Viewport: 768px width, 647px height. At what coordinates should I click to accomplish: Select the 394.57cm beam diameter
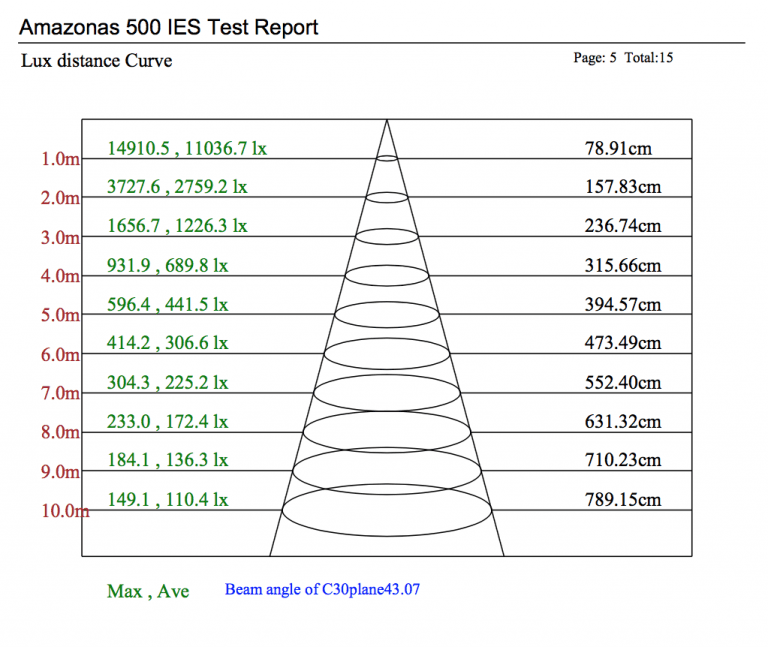coord(622,304)
